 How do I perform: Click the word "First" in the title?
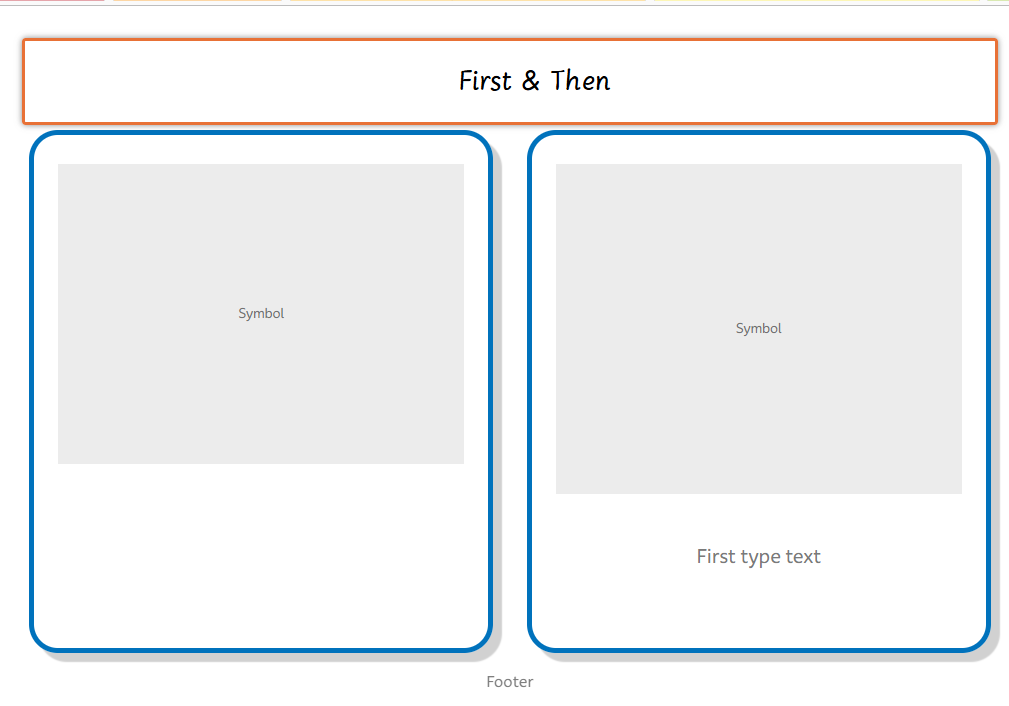[485, 81]
